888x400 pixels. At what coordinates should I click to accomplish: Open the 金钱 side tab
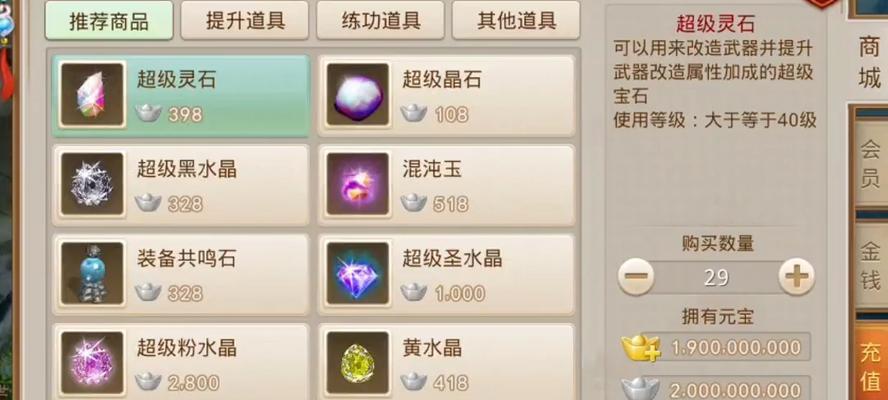tap(871, 265)
